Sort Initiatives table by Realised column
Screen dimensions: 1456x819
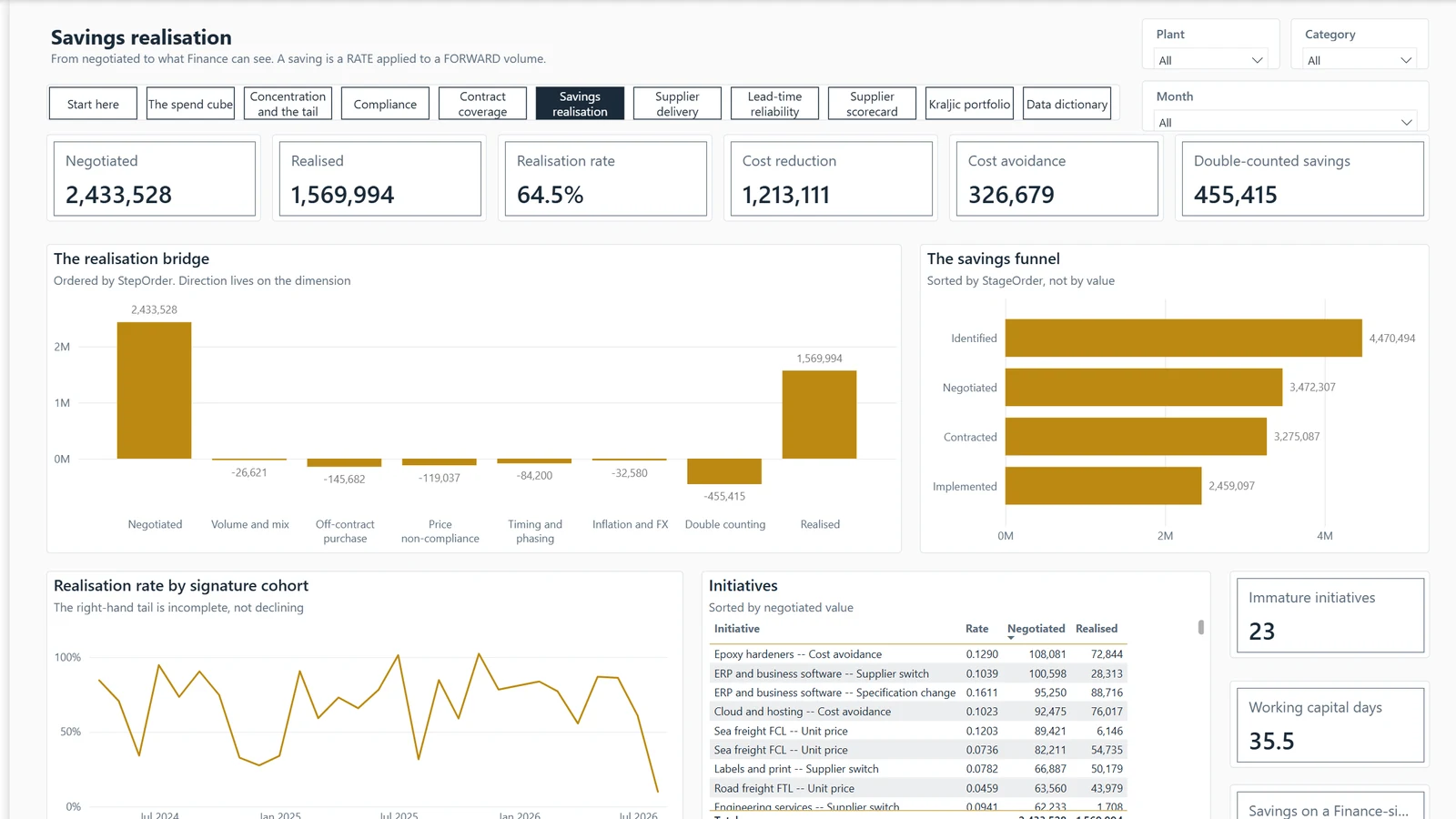[x=1097, y=629]
